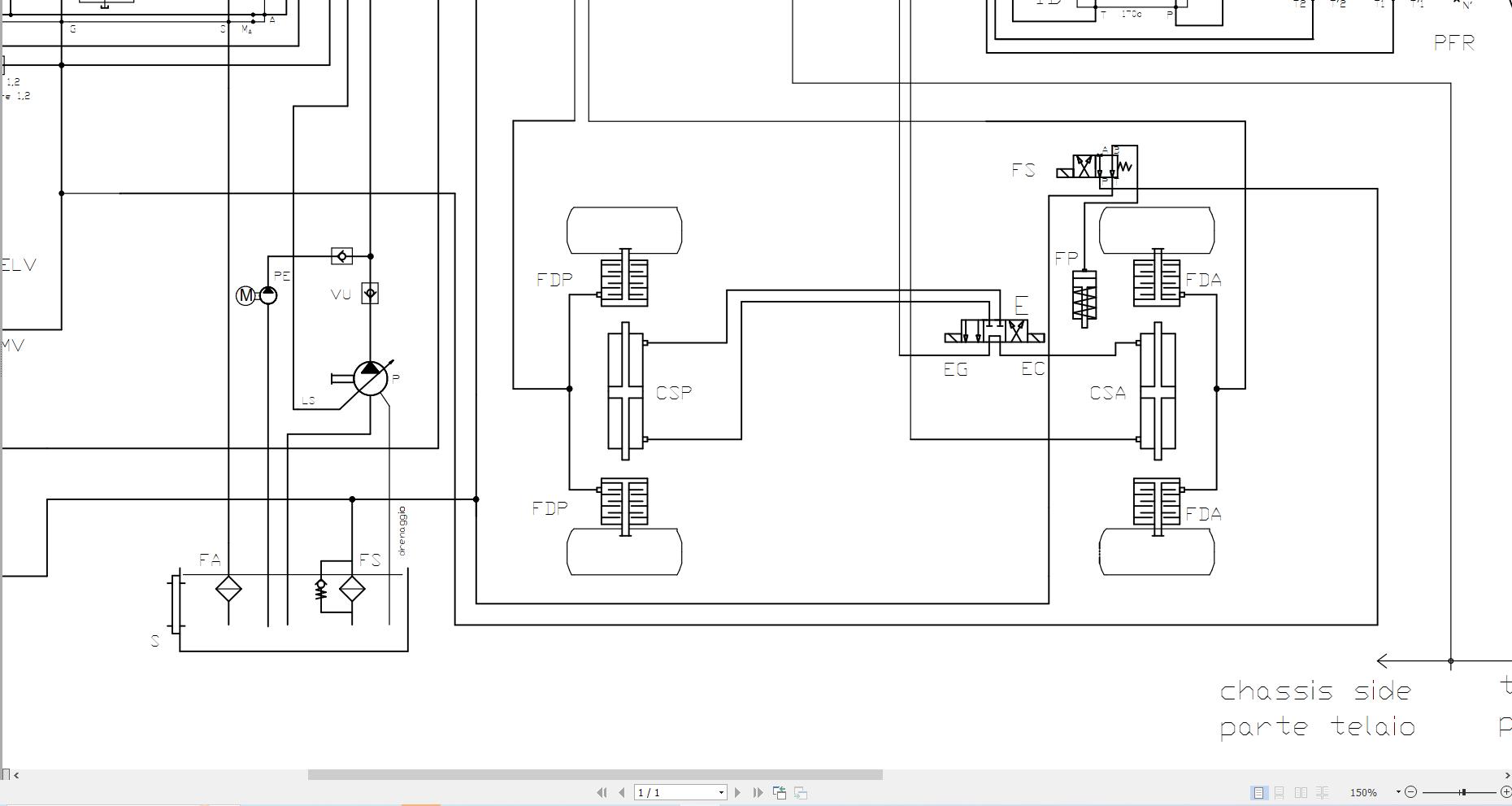Click the PFR label
The width and height of the screenshot is (1512, 806).
(x=1454, y=43)
